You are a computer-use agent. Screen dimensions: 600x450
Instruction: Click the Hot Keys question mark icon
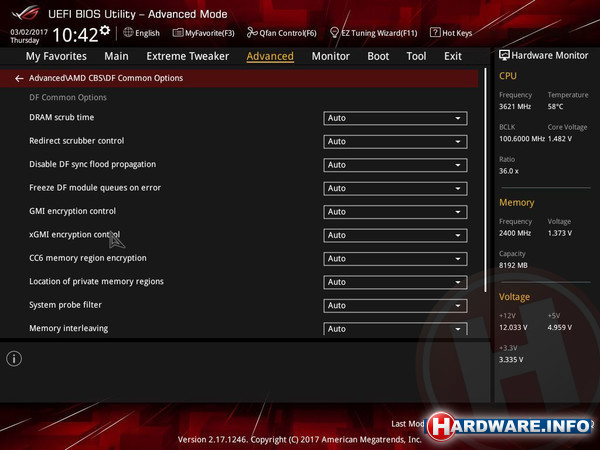(x=435, y=33)
